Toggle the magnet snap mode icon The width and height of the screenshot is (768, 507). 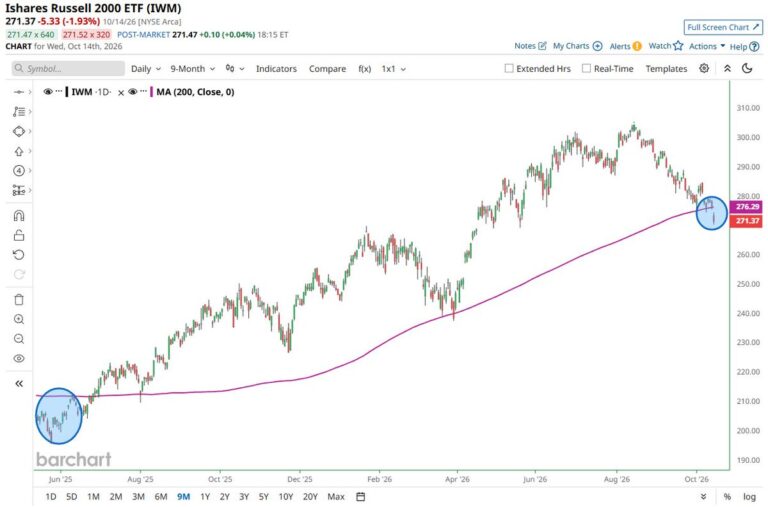19,216
